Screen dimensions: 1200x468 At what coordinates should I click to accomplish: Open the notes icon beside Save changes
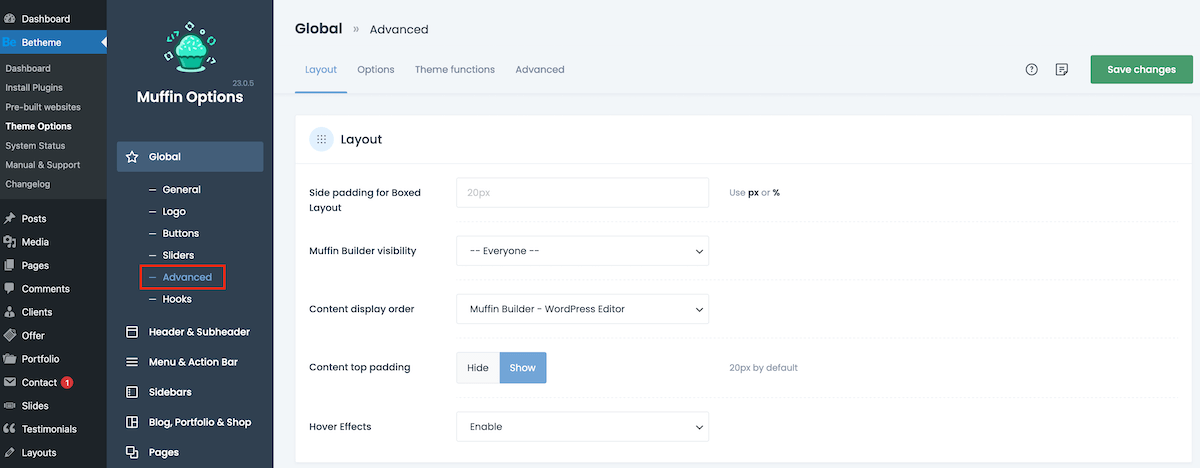[x=1062, y=69]
